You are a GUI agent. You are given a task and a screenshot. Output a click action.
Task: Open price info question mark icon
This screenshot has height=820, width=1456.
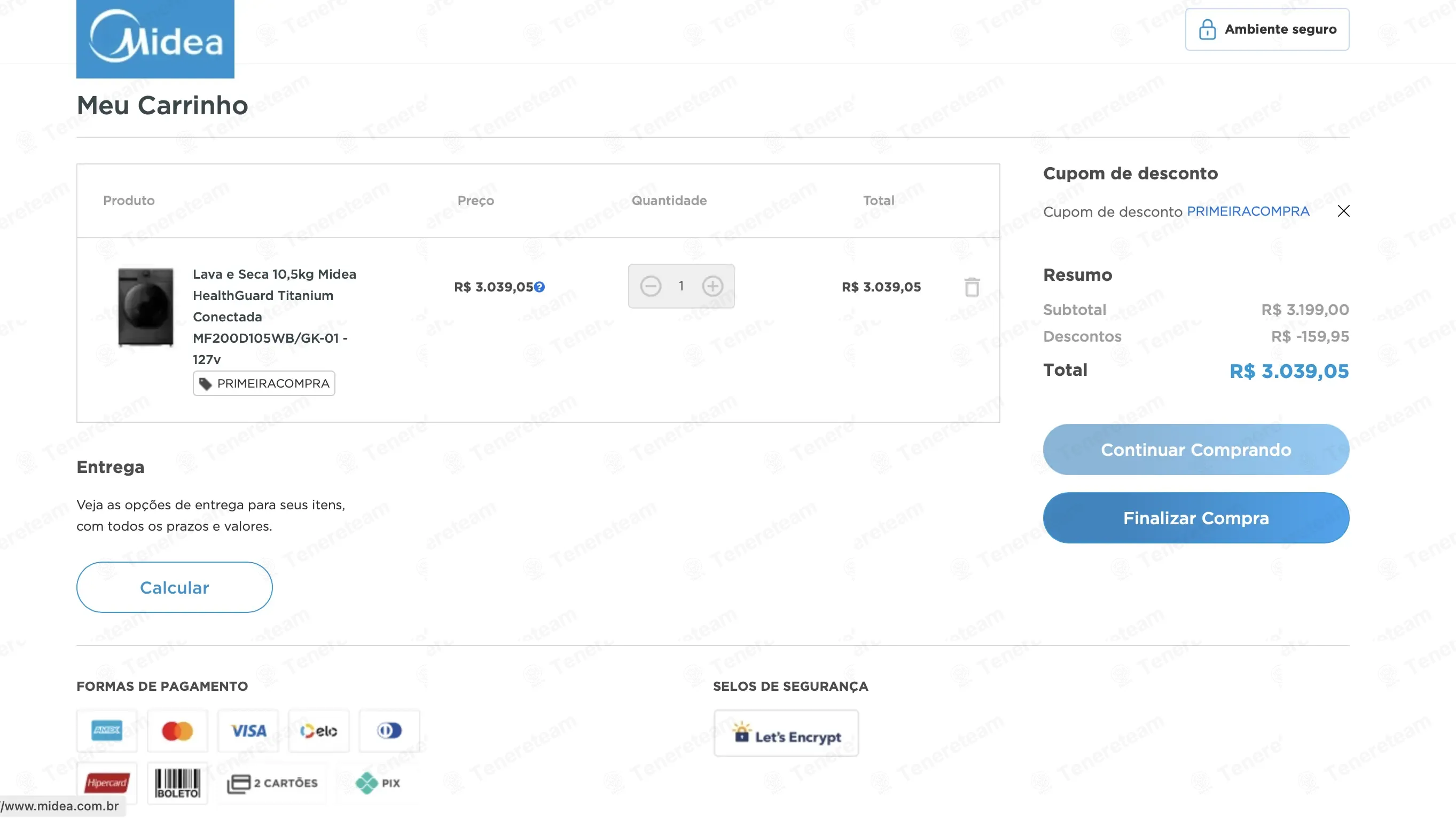tap(540, 287)
